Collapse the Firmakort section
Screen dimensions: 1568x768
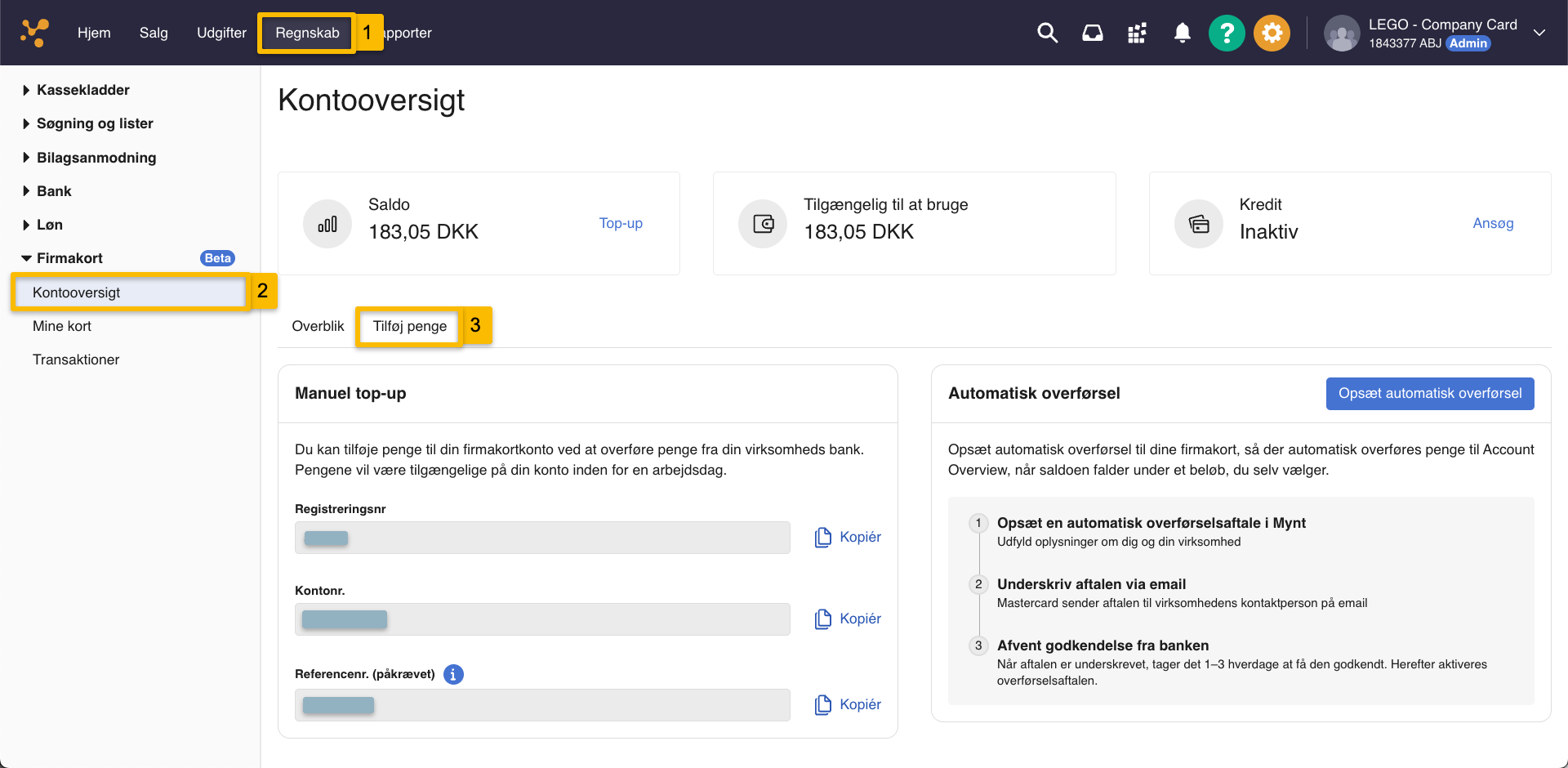(x=69, y=258)
